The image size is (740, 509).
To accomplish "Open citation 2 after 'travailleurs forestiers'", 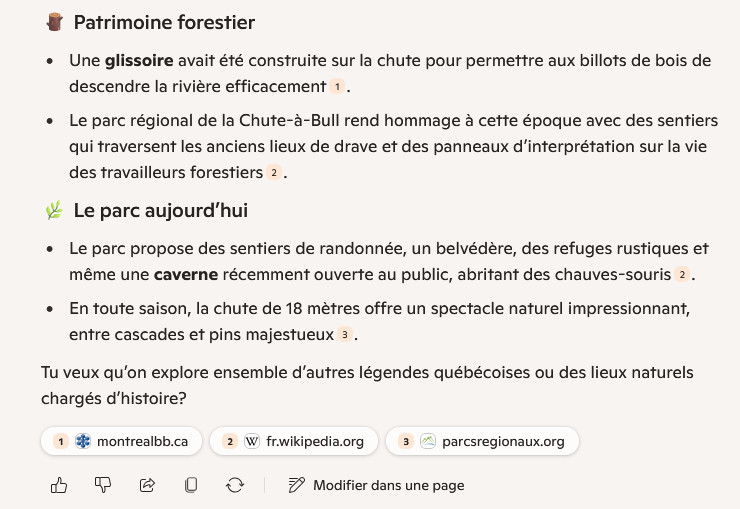I will coord(273,173).
